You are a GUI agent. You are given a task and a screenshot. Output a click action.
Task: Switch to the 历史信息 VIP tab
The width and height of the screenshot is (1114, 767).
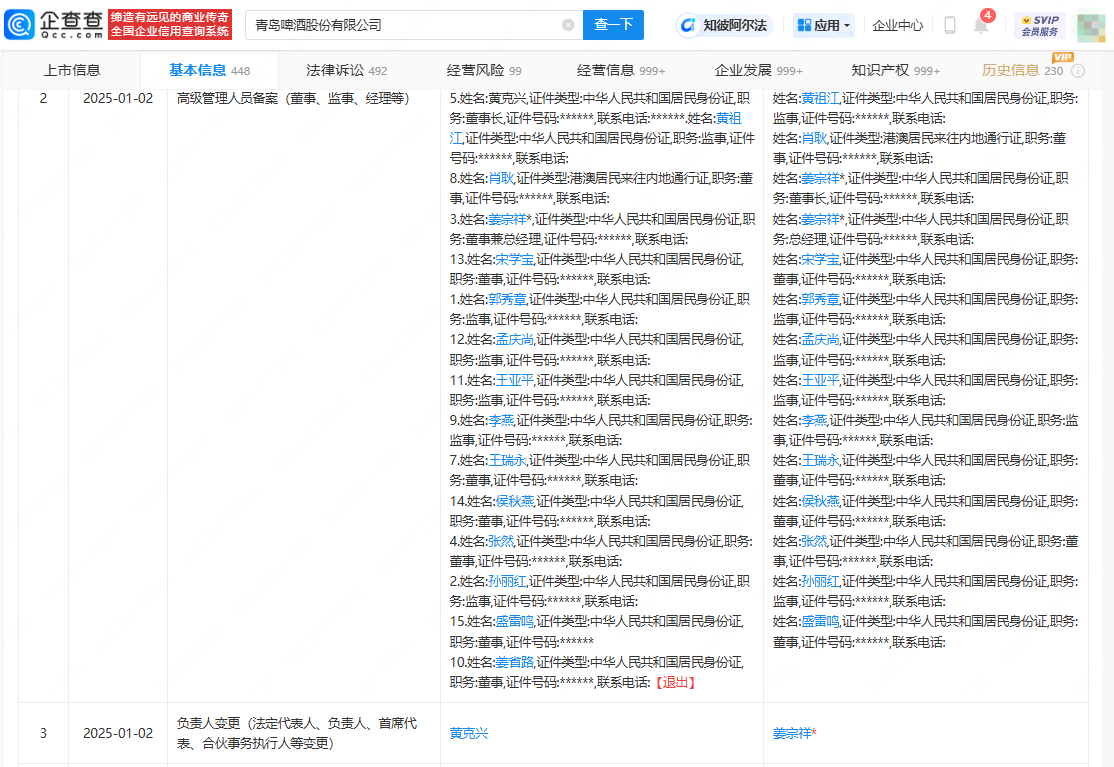tap(1022, 70)
